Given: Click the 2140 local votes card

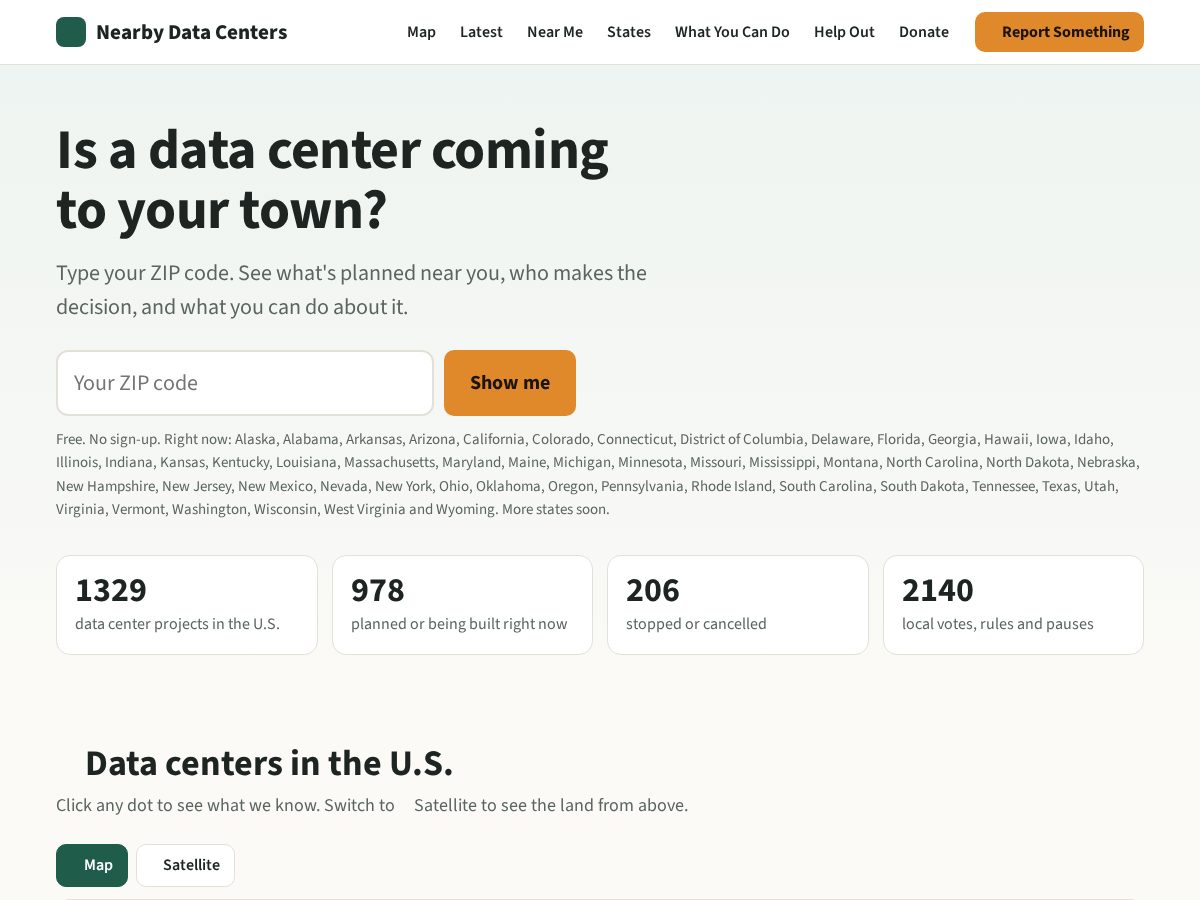Looking at the screenshot, I should 1013,605.
